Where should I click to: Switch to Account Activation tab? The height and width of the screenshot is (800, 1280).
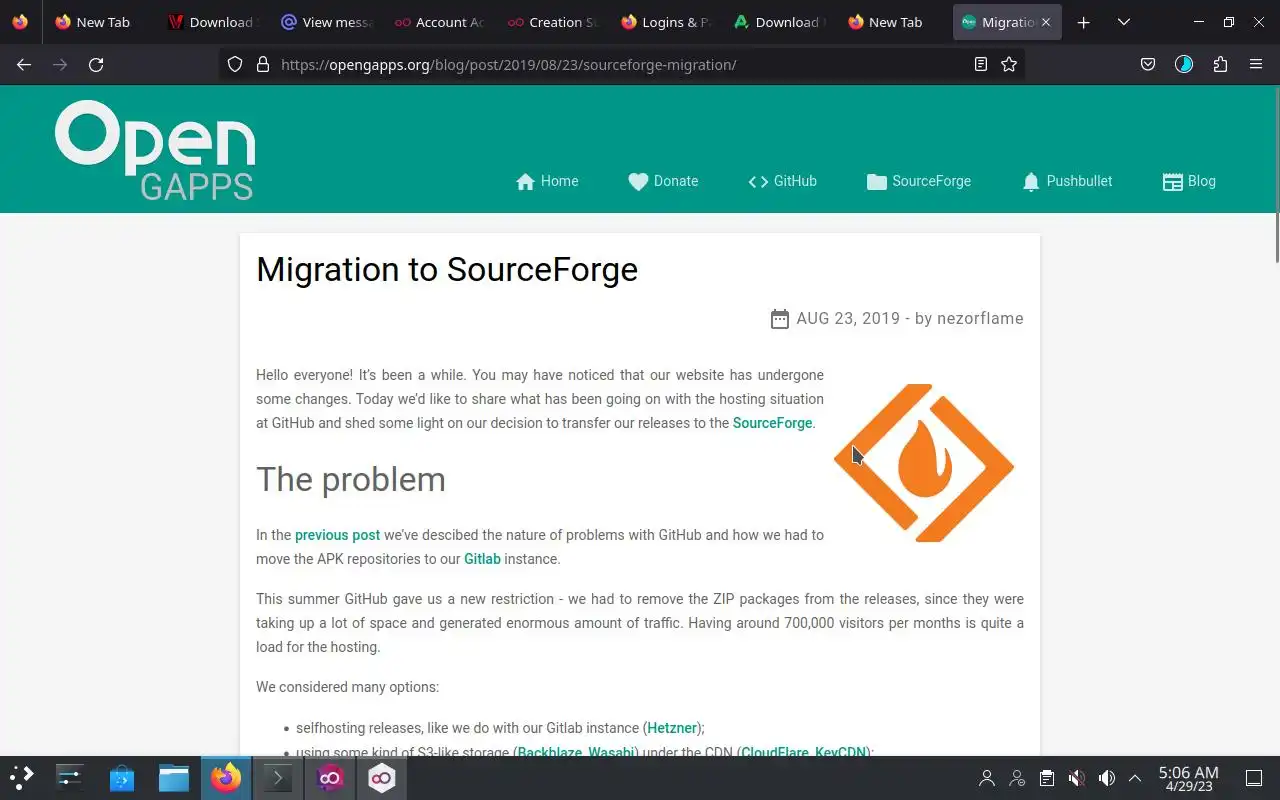pos(438,22)
